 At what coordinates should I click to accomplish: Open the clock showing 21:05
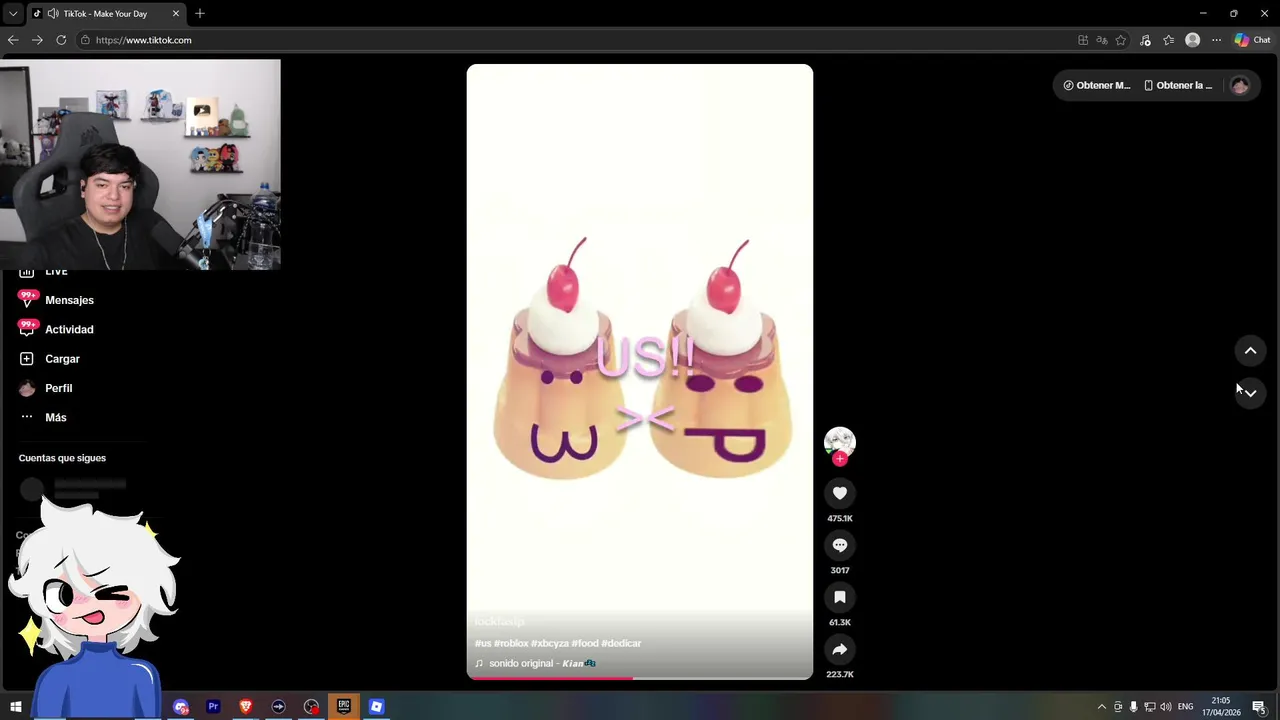point(1221,707)
